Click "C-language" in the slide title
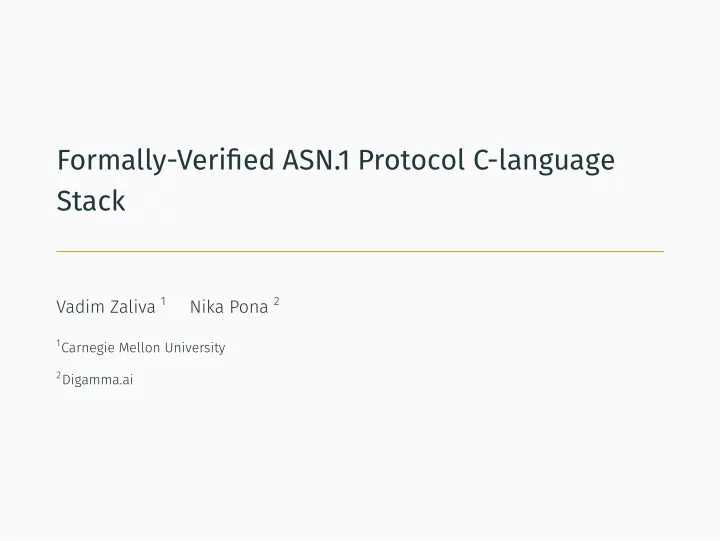 (544, 162)
